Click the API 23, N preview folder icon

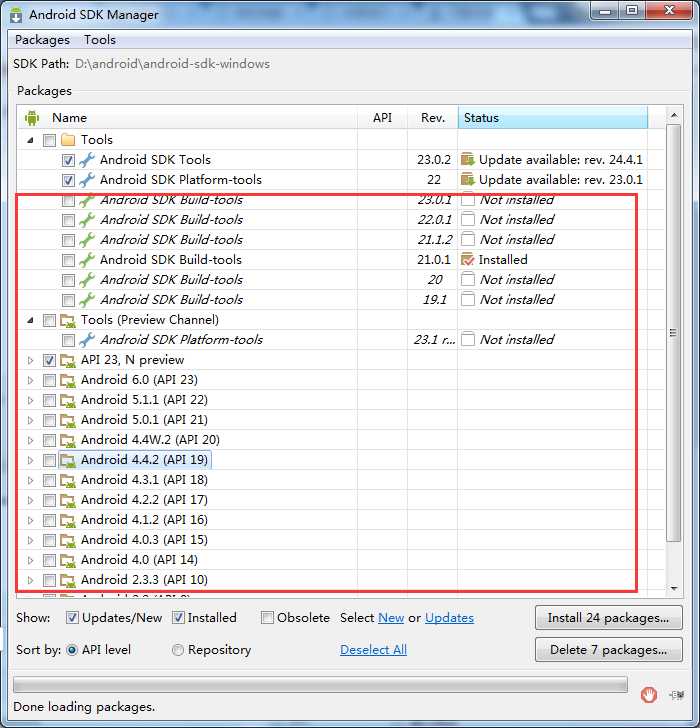coord(68,360)
